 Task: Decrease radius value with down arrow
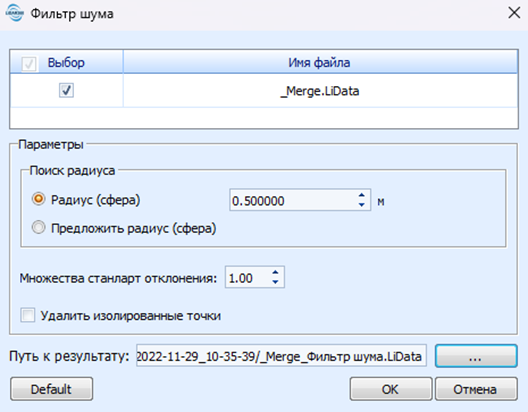point(362,205)
